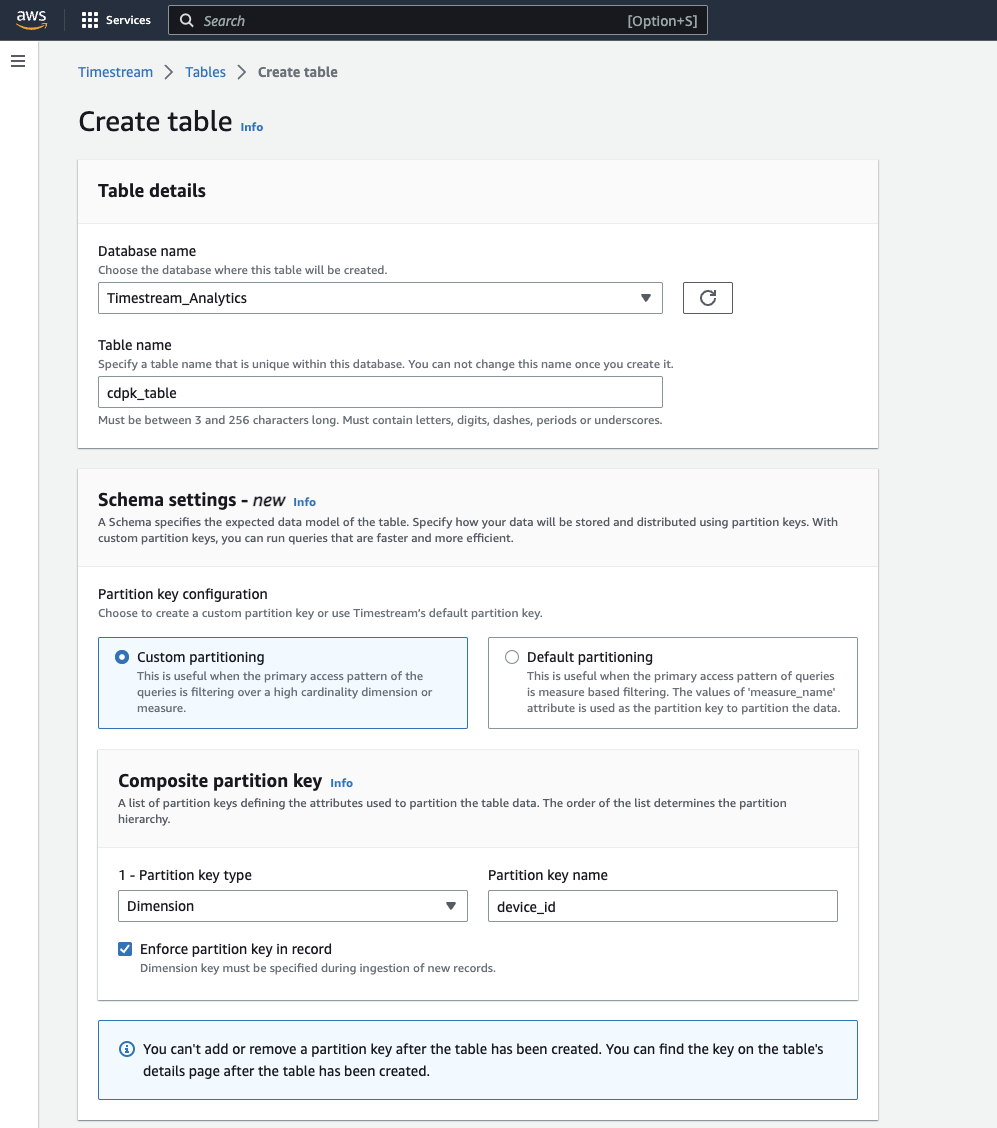
Task: Click the '[Option+S]' shortcut hint
Action: 662,21
